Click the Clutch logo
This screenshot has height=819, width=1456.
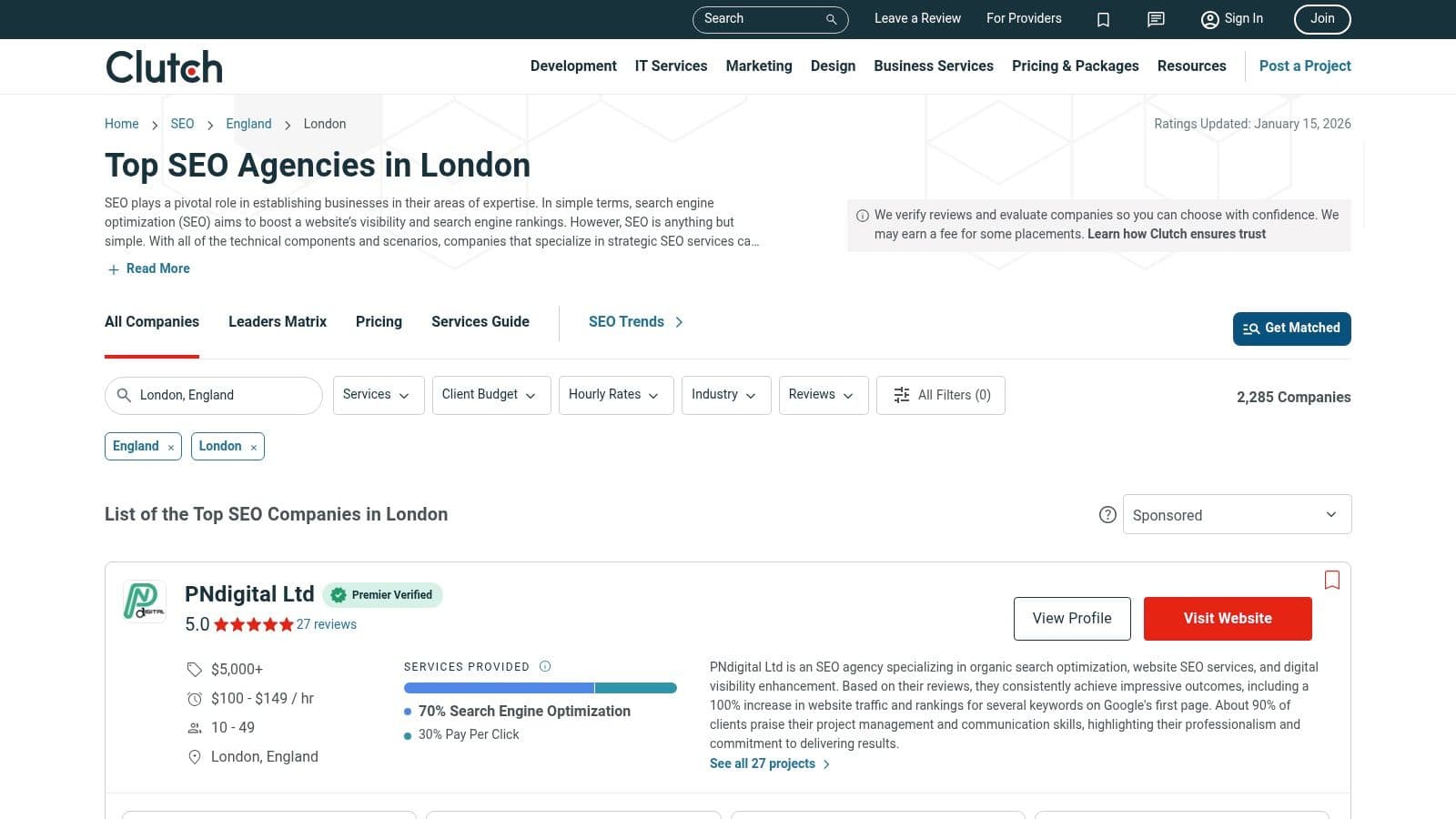[163, 66]
